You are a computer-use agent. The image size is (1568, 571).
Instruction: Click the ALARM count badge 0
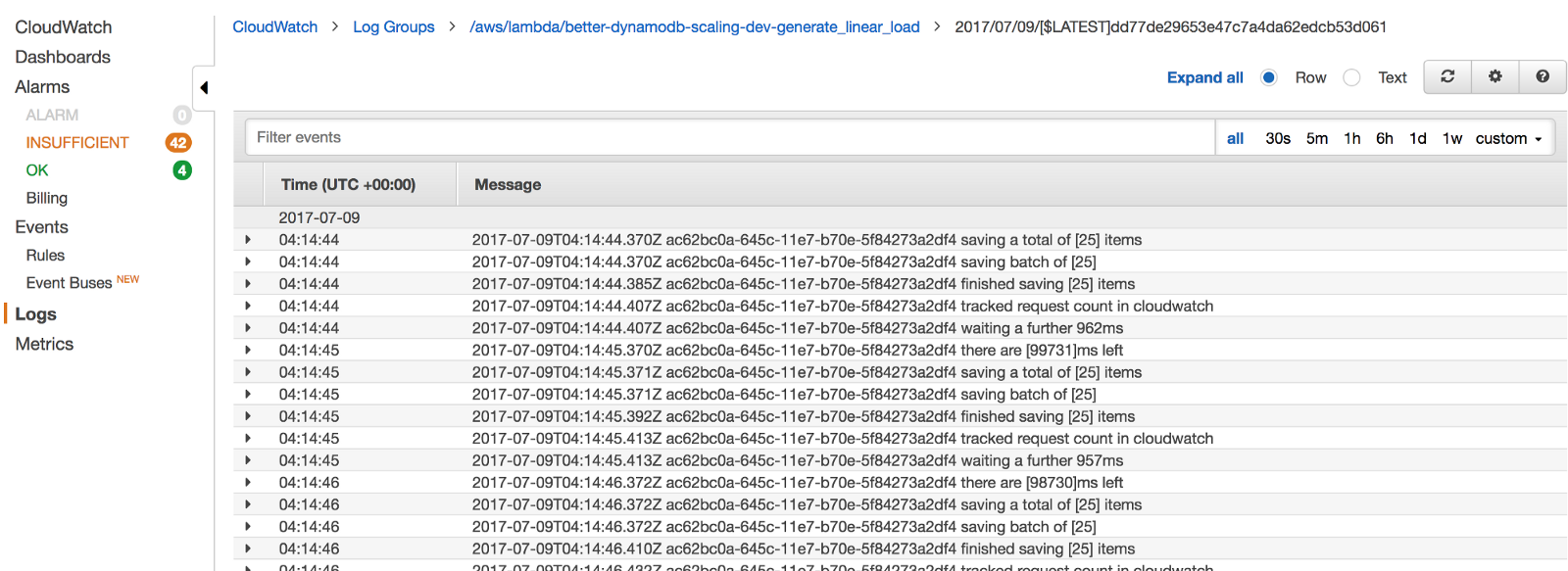[x=182, y=116]
